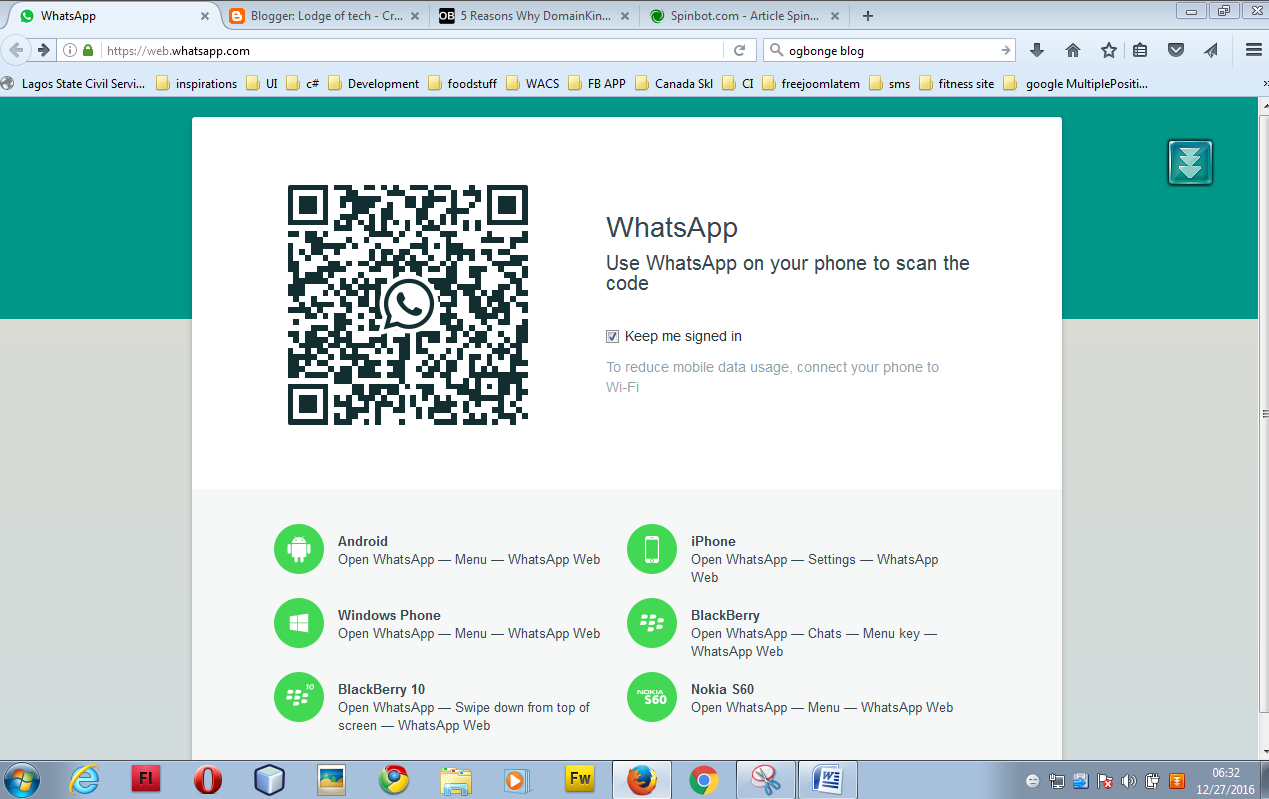1269x799 pixels.
Task: Click the web.whatsapp.com address bar
Action: [410, 50]
